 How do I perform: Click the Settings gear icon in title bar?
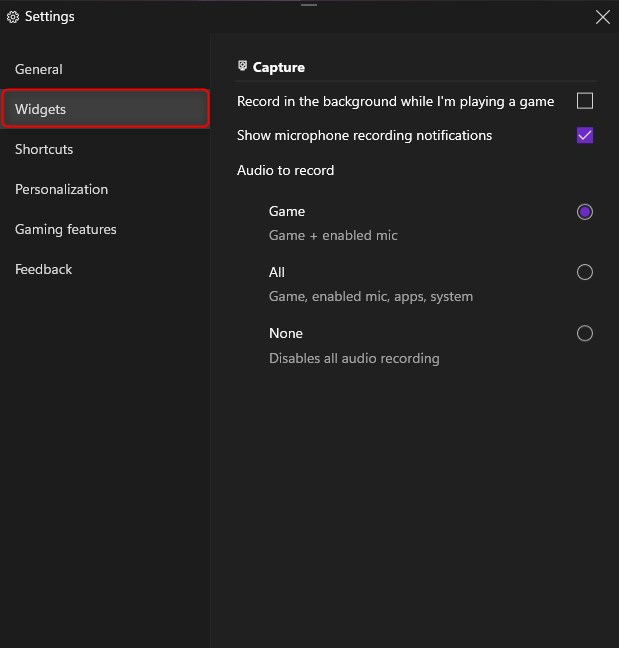[13, 17]
